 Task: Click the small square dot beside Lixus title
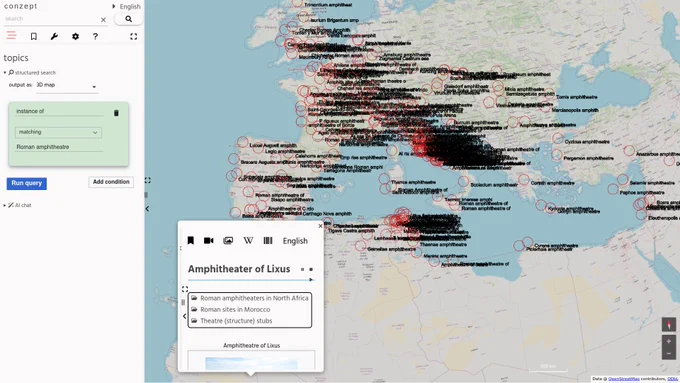coord(302,269)
